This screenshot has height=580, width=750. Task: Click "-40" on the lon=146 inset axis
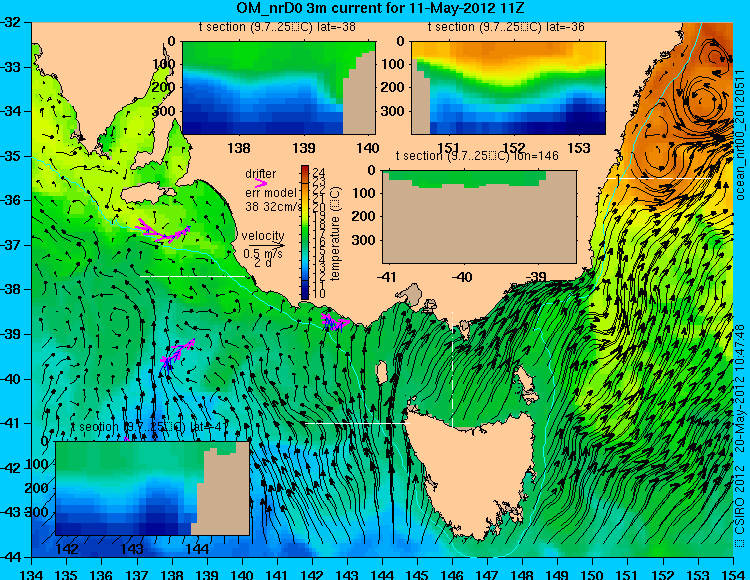click(462, 277)
